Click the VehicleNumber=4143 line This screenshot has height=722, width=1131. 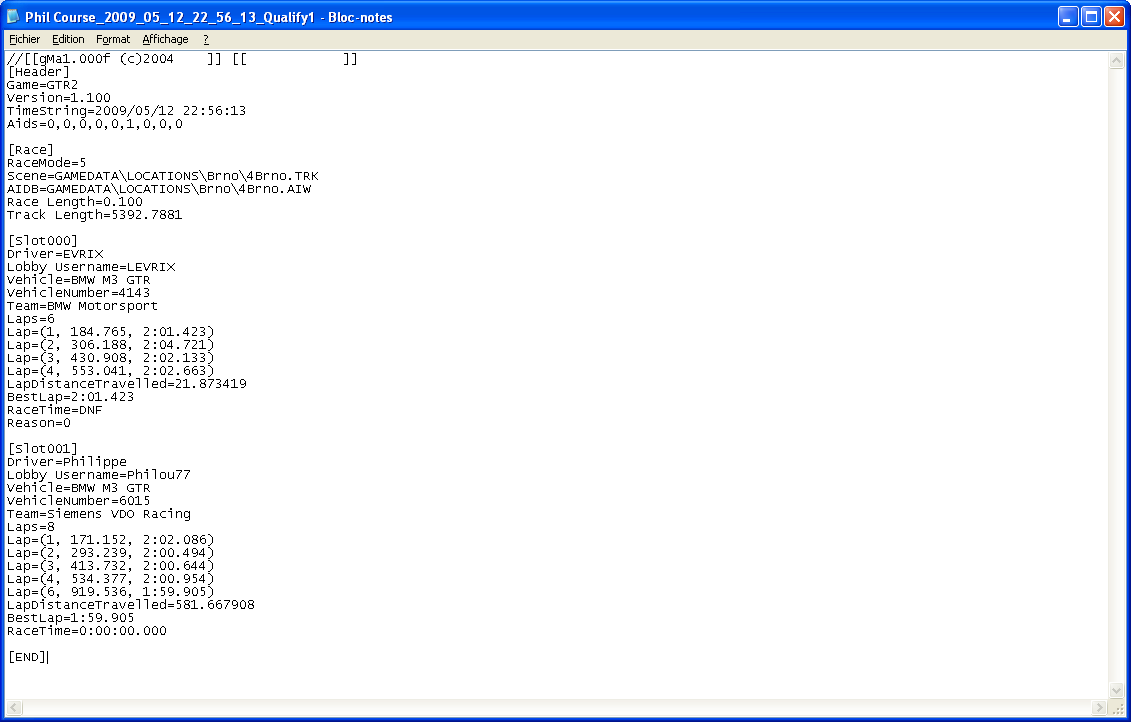[79, 293]
